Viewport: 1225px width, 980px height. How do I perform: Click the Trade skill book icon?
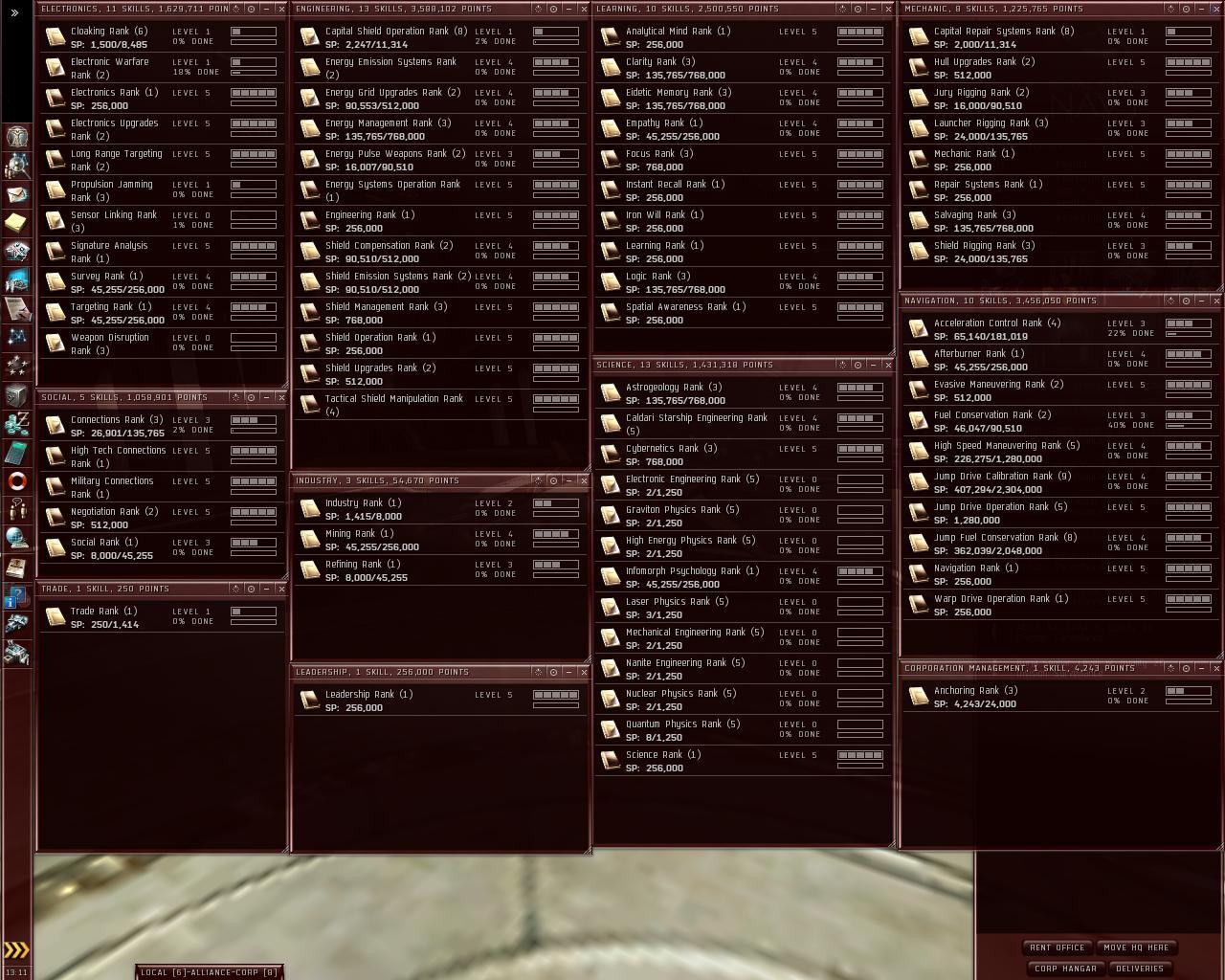(56, 617)
